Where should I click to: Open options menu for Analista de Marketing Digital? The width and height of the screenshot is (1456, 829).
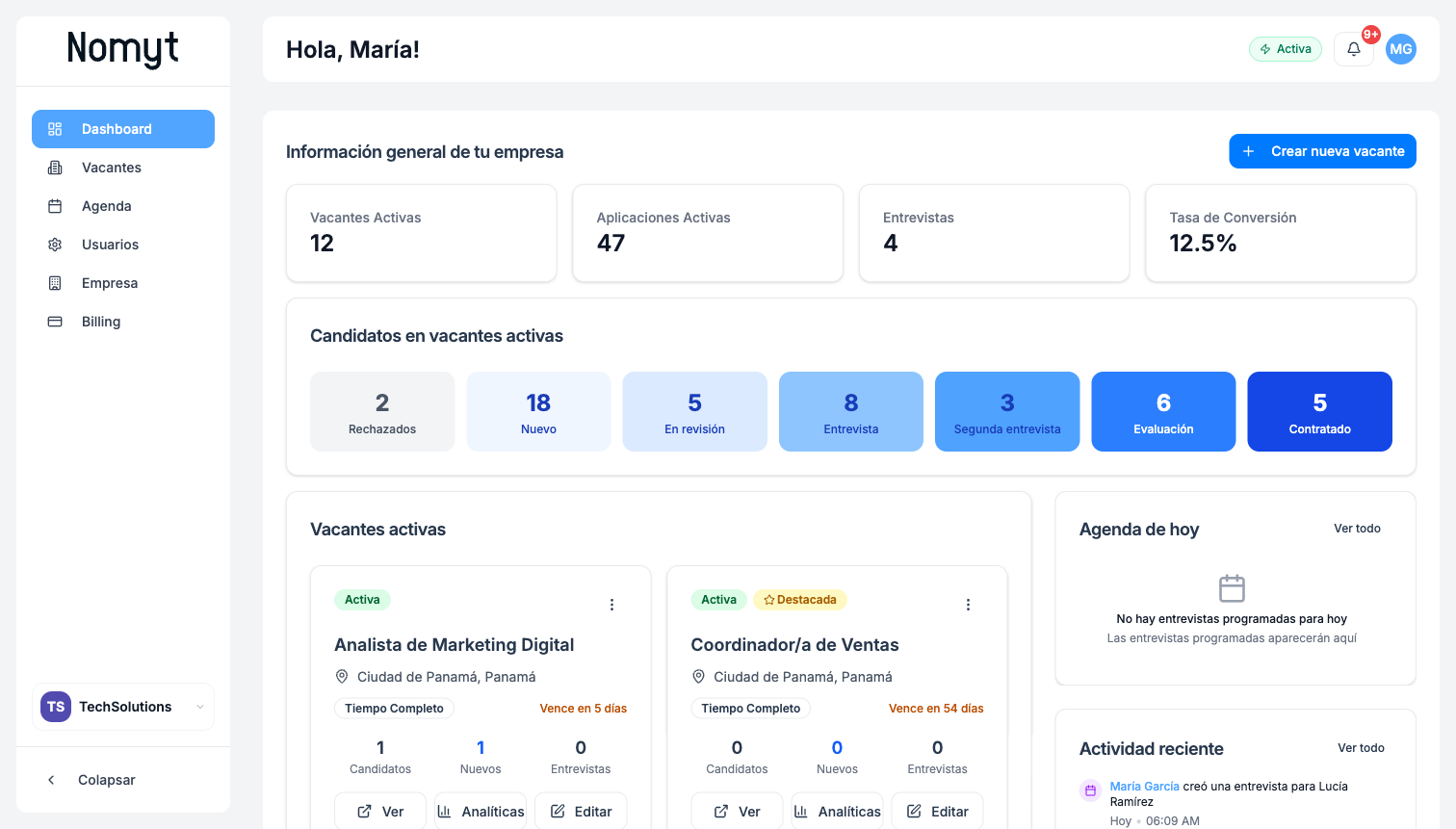[x=611, y=605]
